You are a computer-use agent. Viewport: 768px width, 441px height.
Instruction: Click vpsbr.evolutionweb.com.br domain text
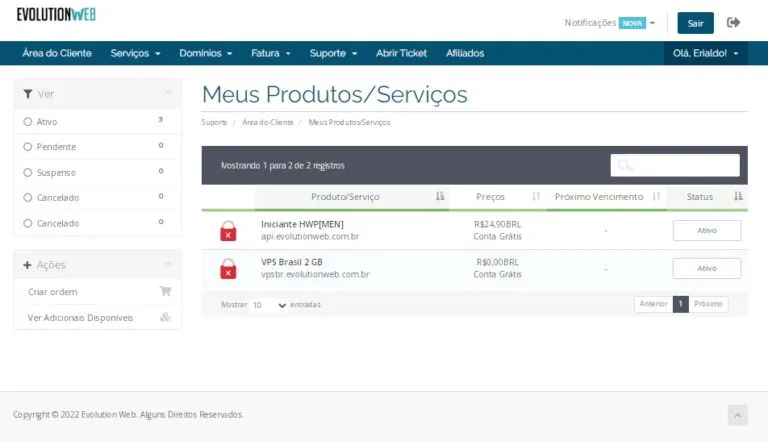(x=315, y=274)
